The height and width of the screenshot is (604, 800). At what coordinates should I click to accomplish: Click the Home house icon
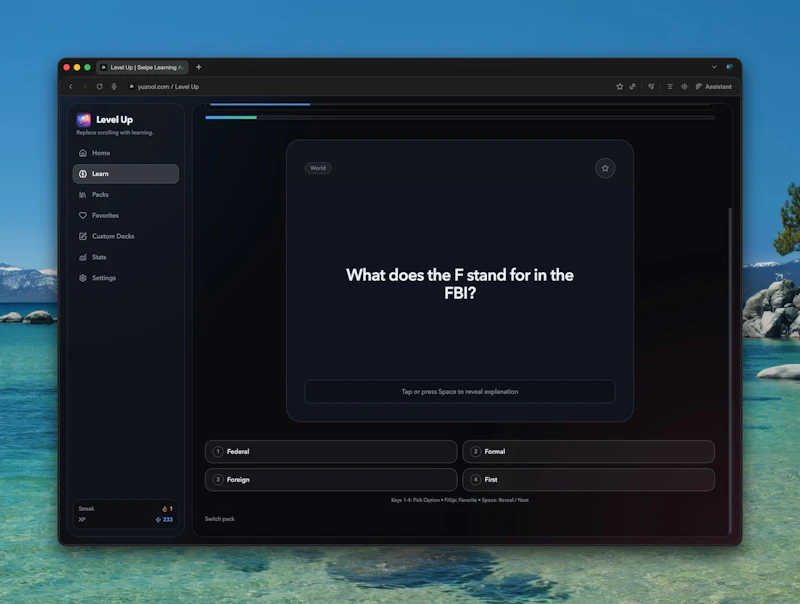[x=83, y=153]
